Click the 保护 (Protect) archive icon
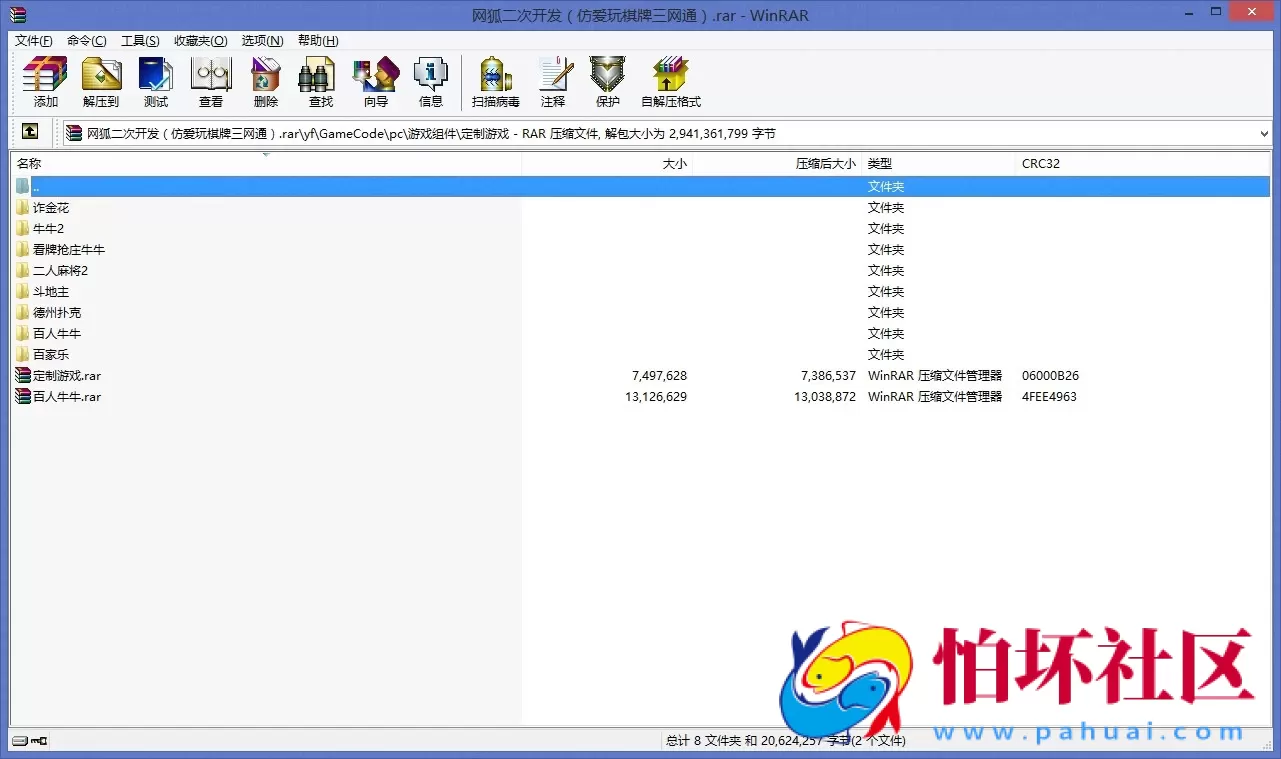Image resolution: width=1281 pixels, height=759 pixels. coord(607,82)
